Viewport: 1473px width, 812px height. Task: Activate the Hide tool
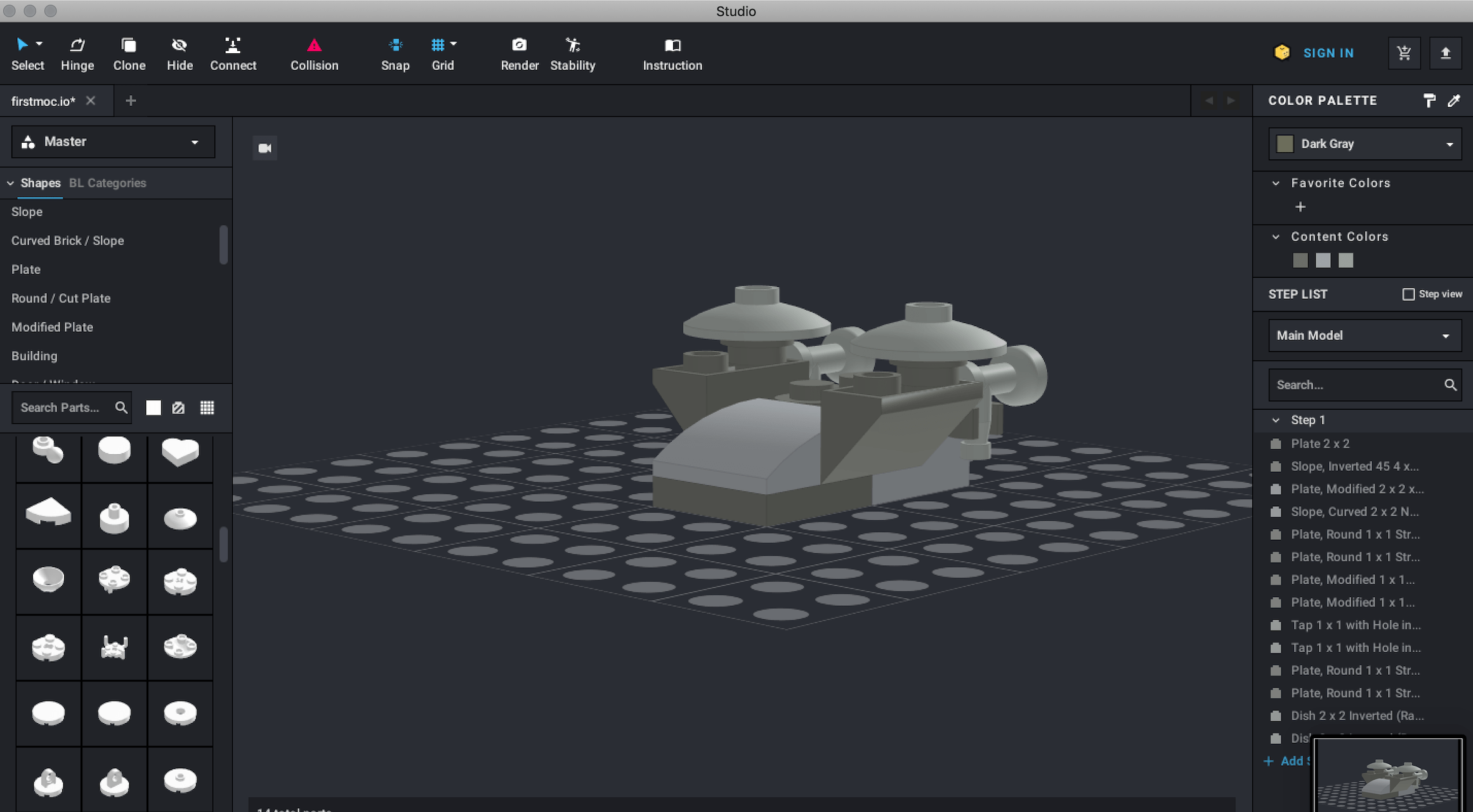click(180, 53)
